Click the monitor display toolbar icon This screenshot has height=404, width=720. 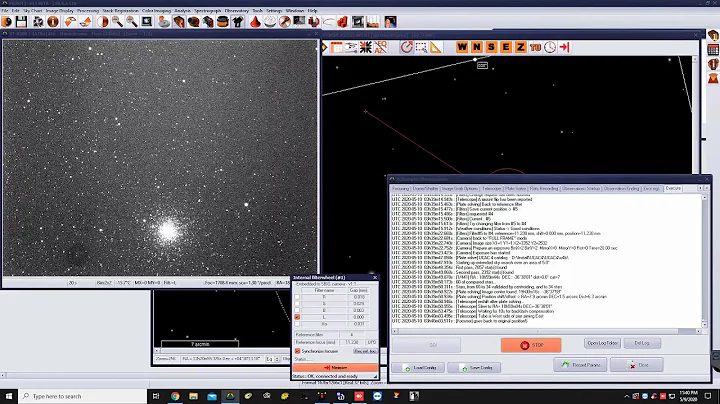[x=147, y=22]
